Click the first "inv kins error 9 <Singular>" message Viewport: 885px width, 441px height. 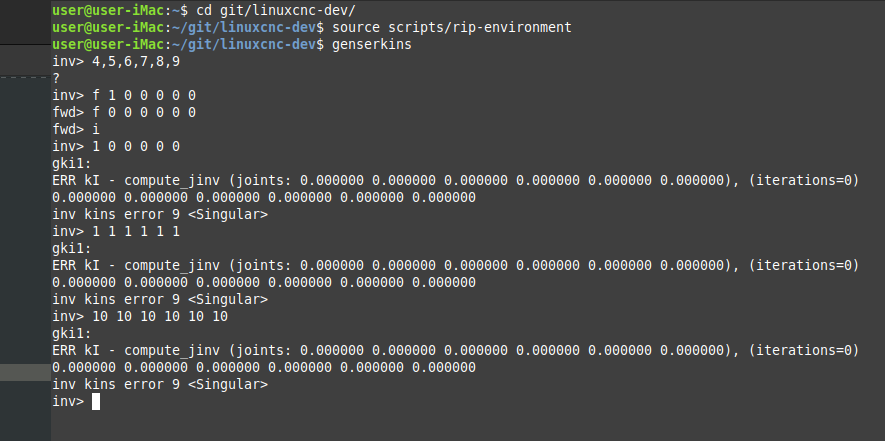tap(160, 215)
